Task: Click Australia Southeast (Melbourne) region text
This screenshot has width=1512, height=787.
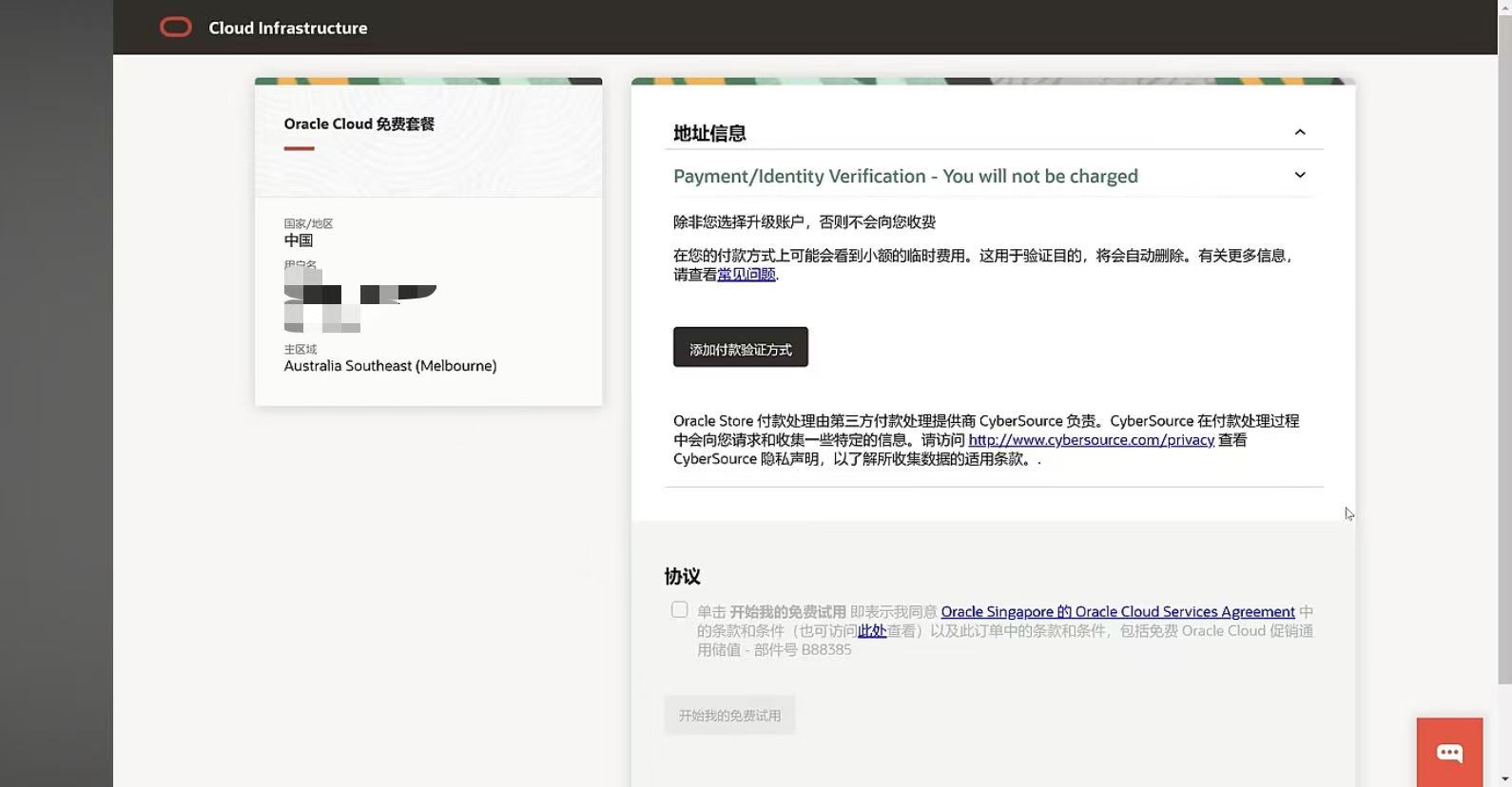Action: [390, 366]
